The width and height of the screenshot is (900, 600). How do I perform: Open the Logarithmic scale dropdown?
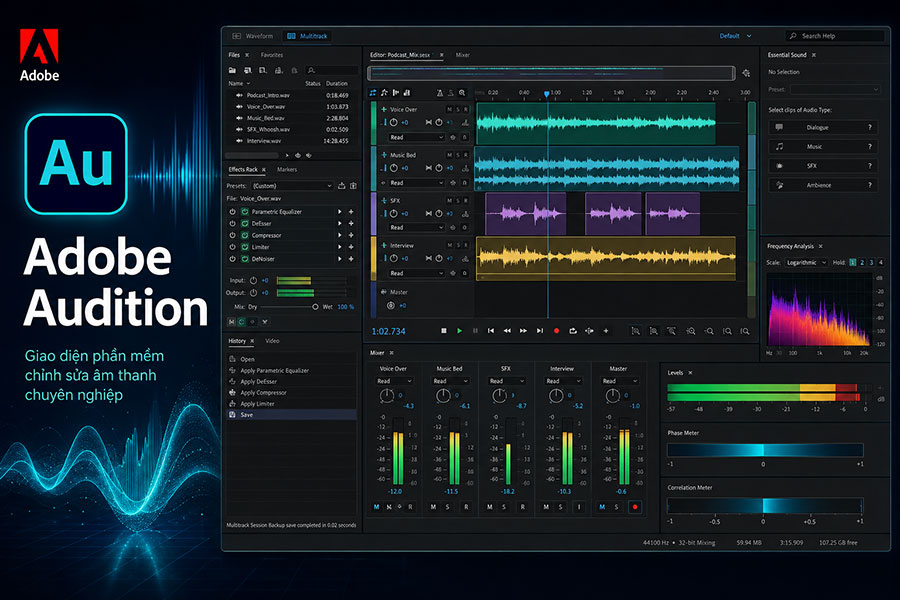(805, 262)
